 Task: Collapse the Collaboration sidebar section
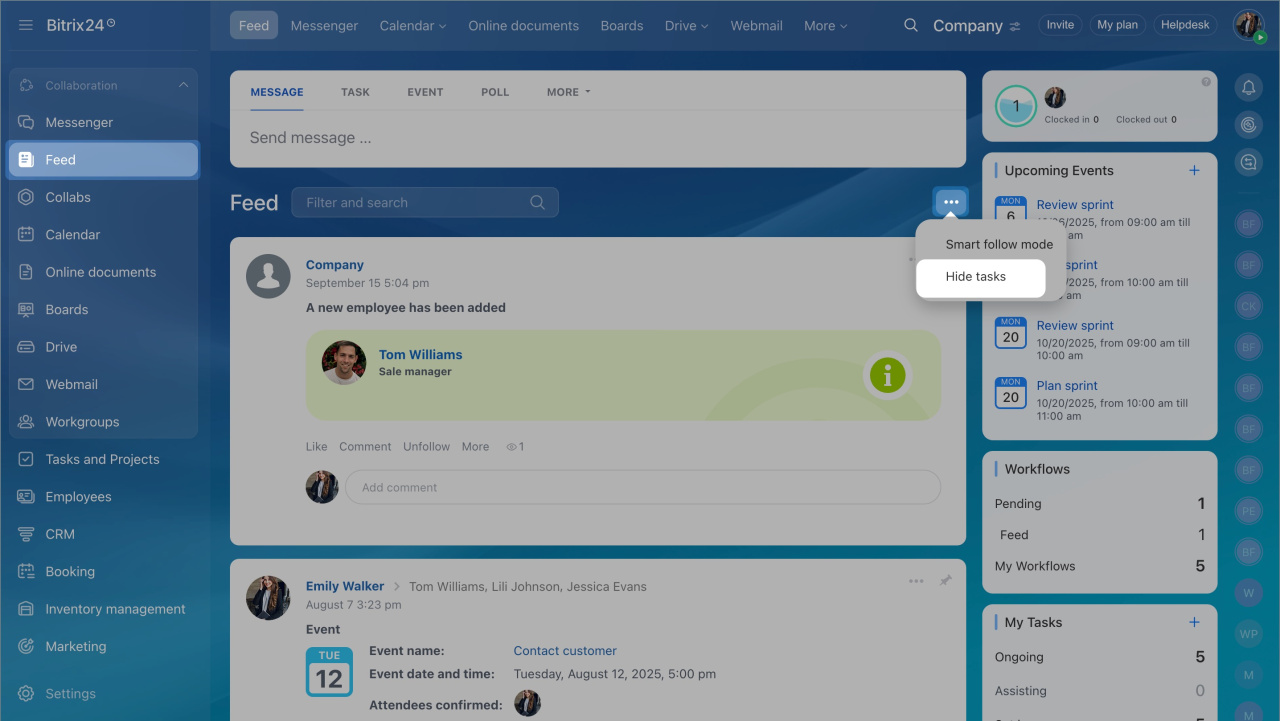[183, 86]
